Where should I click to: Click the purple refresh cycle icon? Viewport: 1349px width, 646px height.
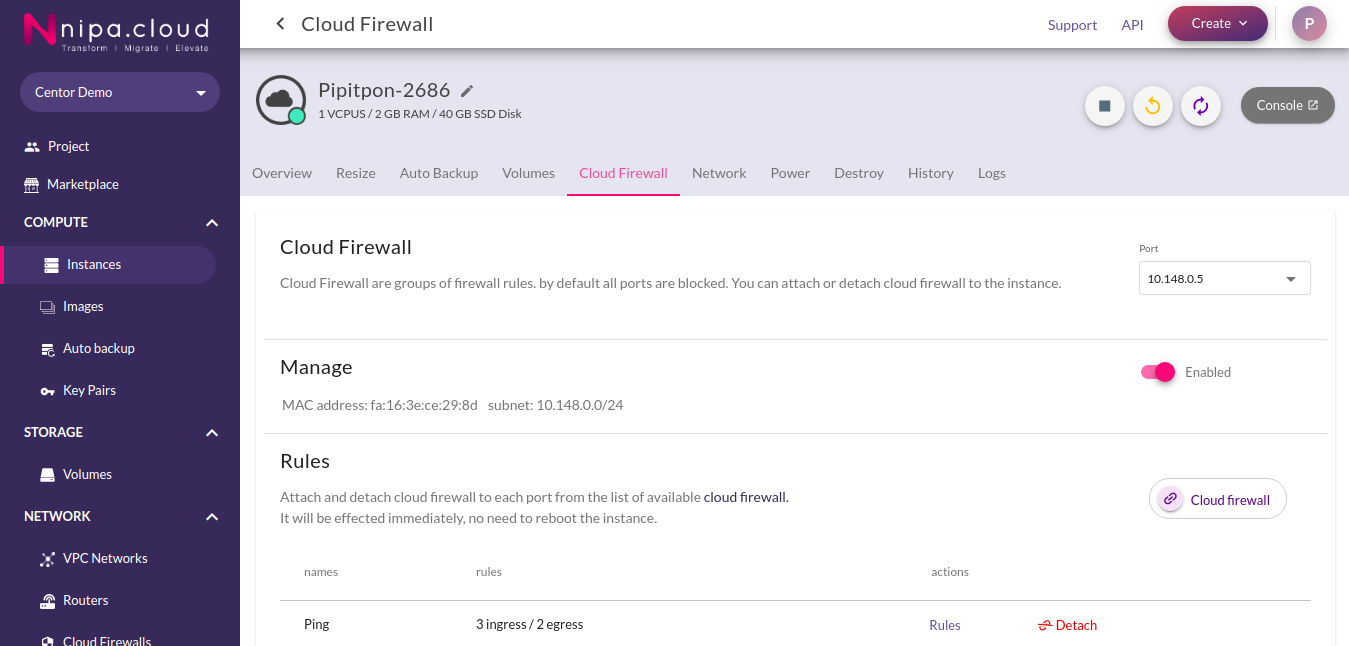[1201, 106]
